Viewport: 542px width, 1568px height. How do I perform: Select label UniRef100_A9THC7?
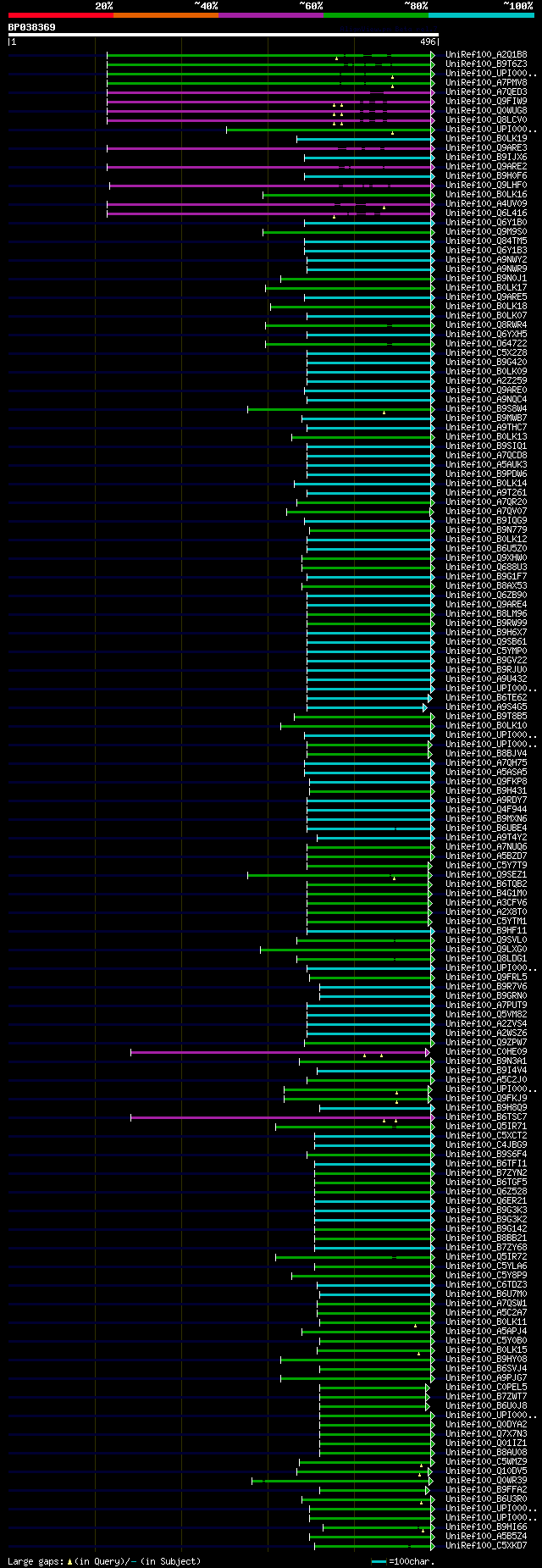click(486, 428)
